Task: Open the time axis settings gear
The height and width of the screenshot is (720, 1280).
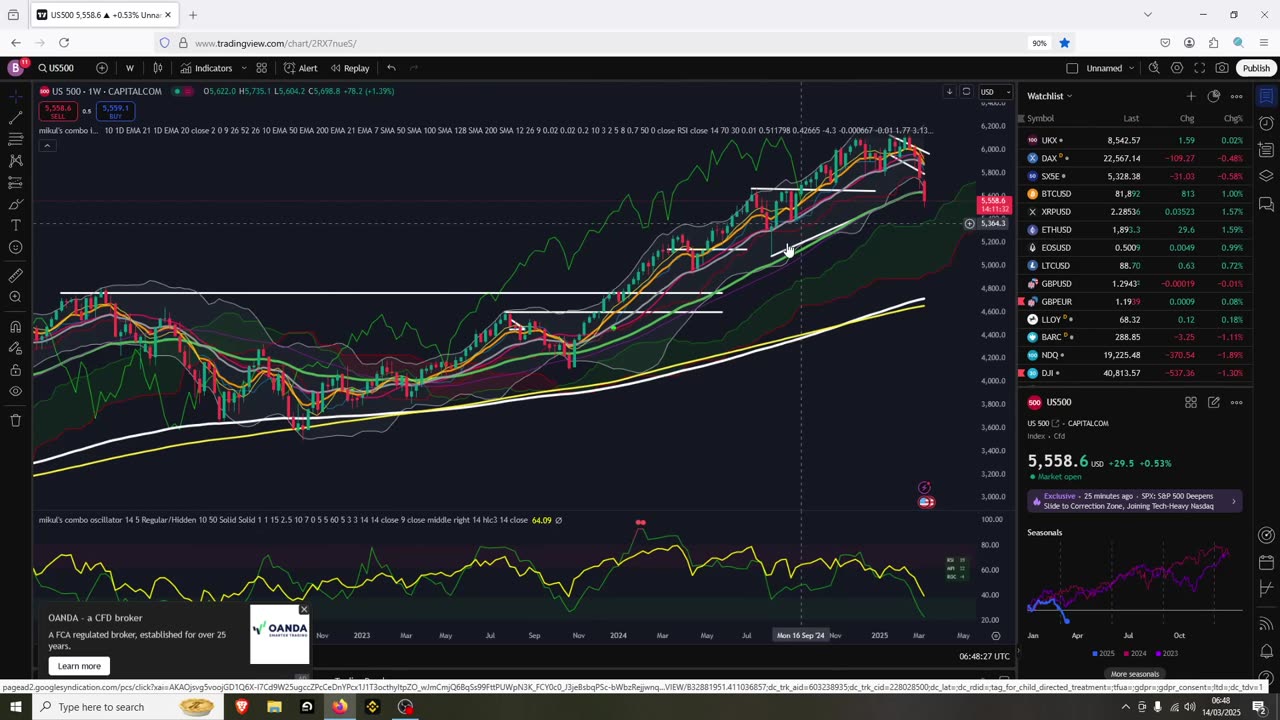Action: click(995, 635)
